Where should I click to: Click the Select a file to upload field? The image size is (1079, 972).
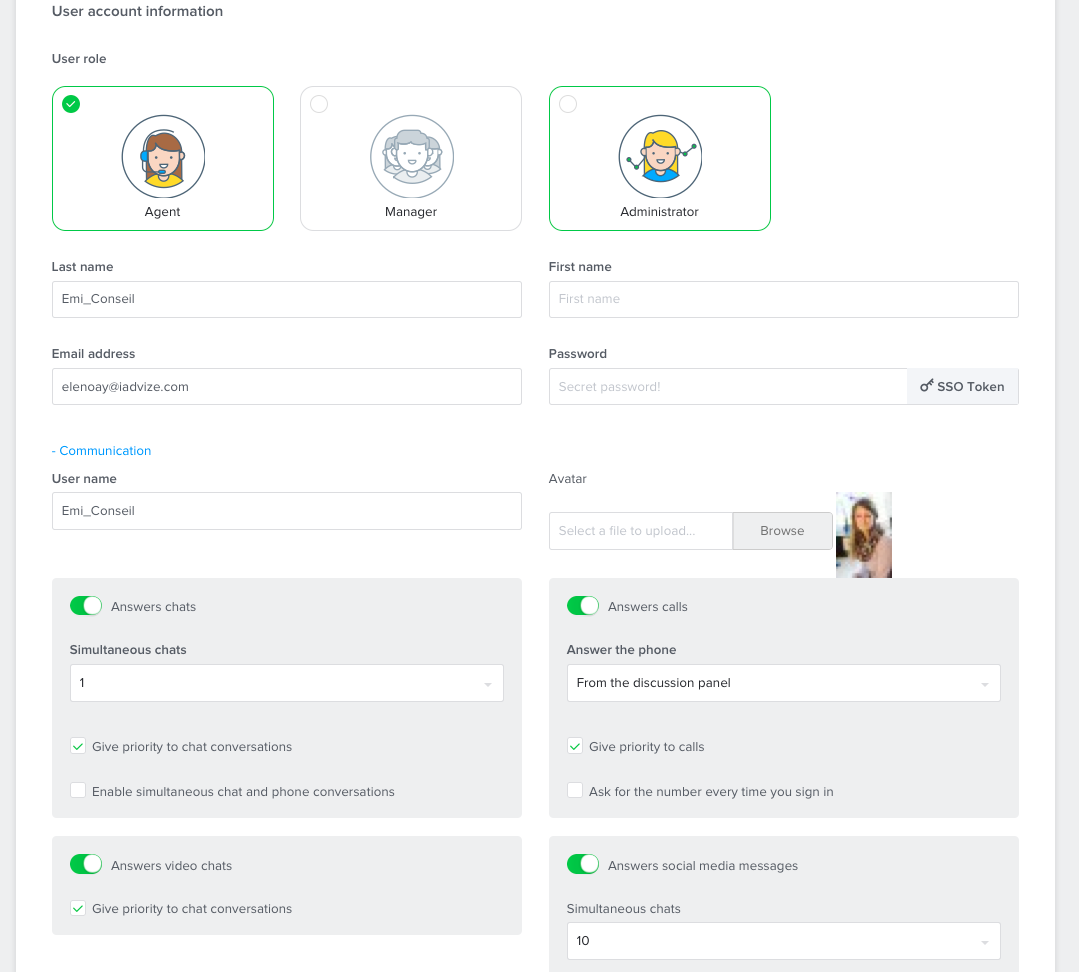pos(641,531)
